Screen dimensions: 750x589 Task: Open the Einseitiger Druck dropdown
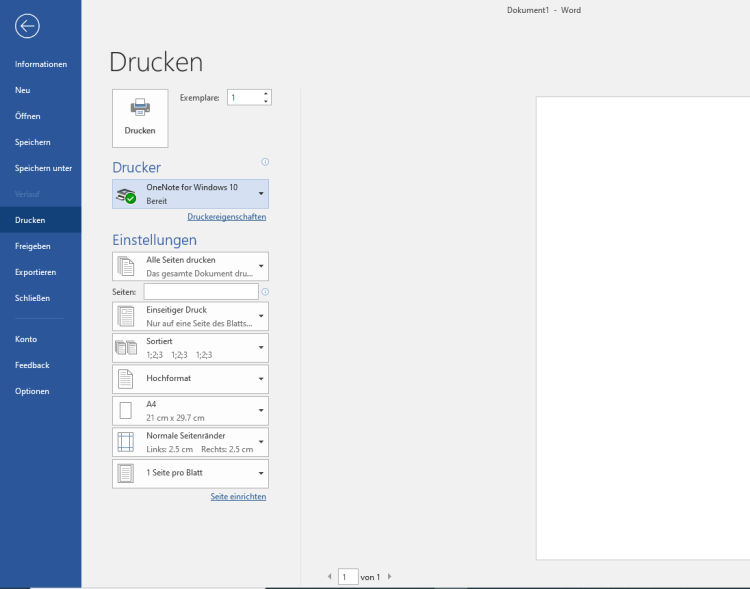pos(191,316)
